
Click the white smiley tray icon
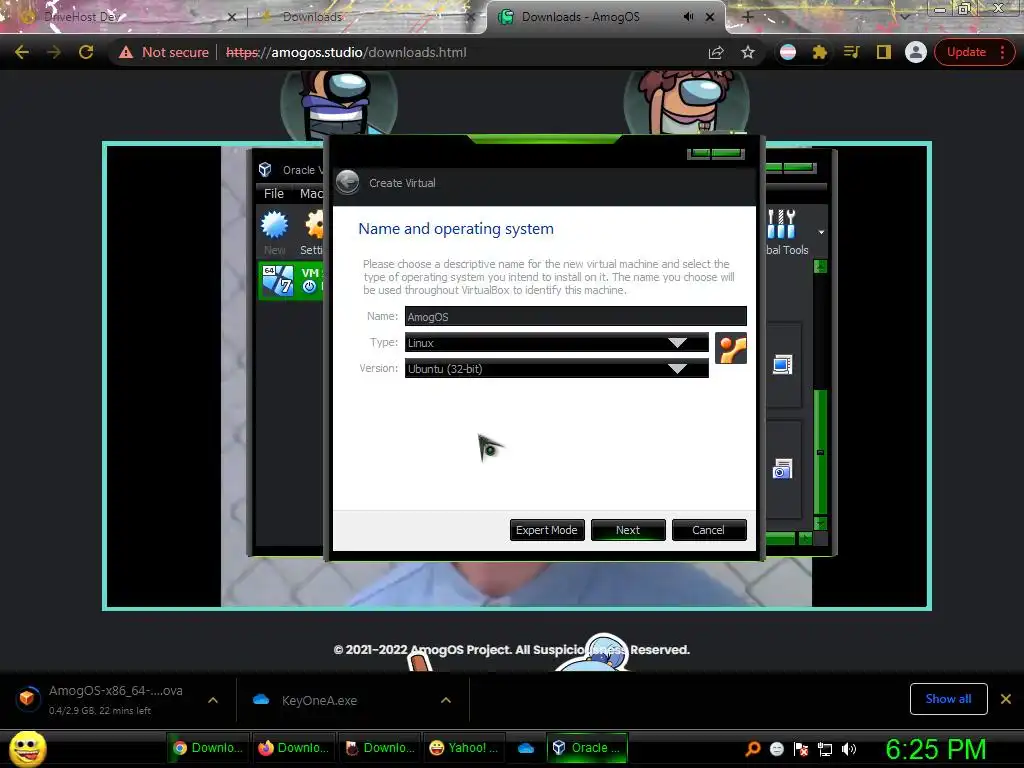pyautogui.click(x=776, y=749)
